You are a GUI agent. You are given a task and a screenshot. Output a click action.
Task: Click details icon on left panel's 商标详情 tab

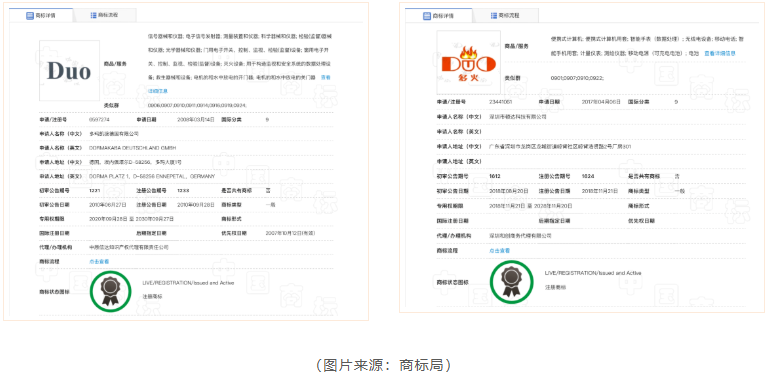click(30, 15)
